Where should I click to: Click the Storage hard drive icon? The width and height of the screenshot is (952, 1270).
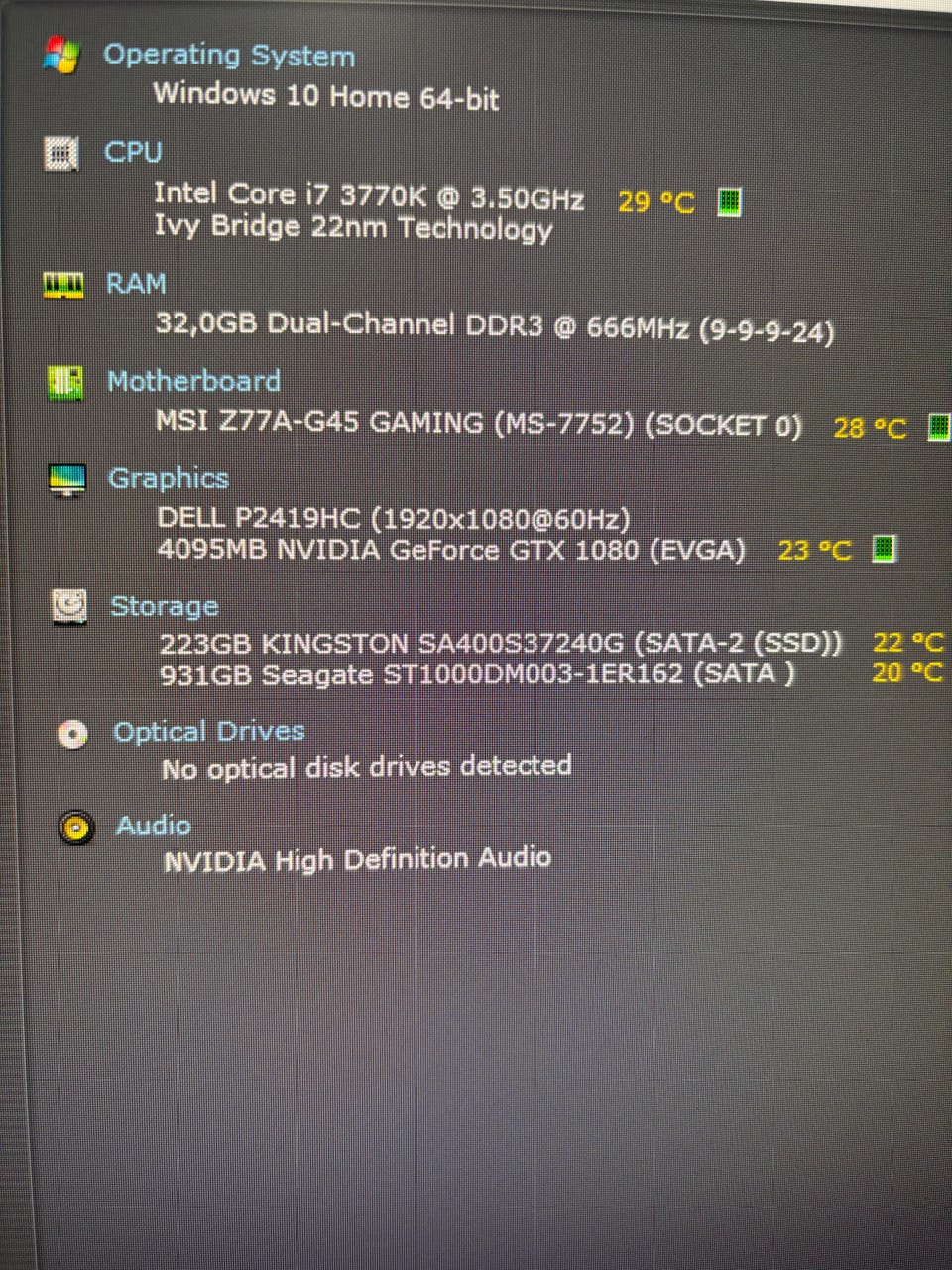[69, 606]
